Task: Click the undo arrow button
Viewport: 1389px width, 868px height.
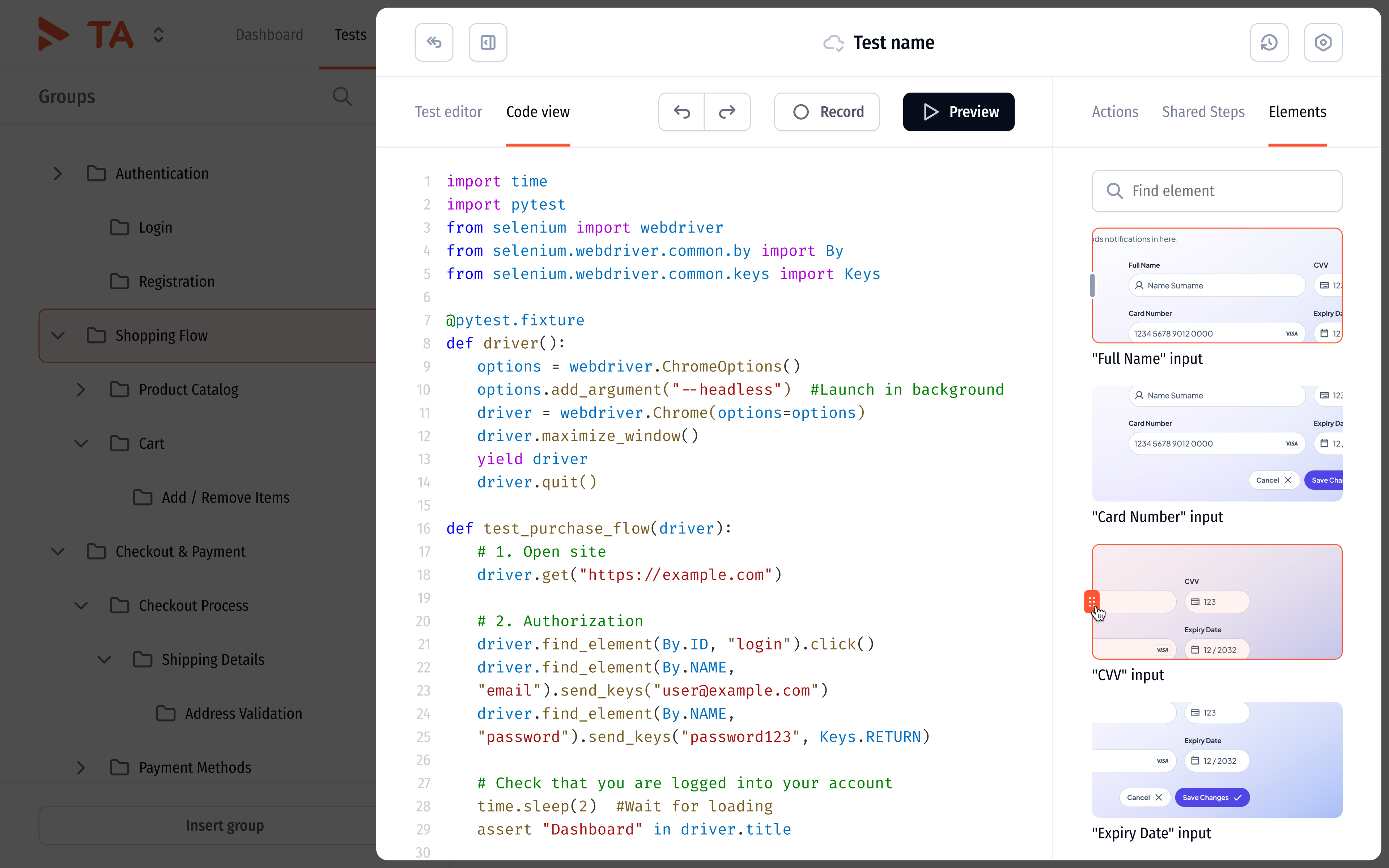Action: click(x=682, y=112)
